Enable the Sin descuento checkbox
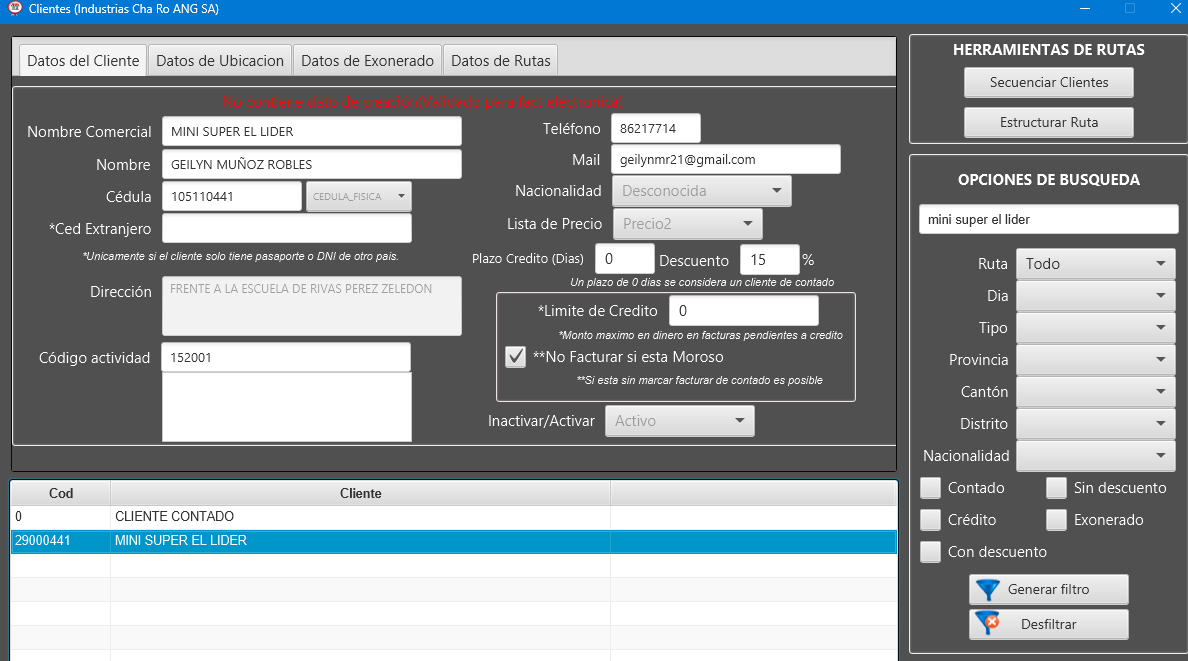Image resolution: width=1188 pixels, height=661 pixels. pyautogui.click(x=1057, y=488)
